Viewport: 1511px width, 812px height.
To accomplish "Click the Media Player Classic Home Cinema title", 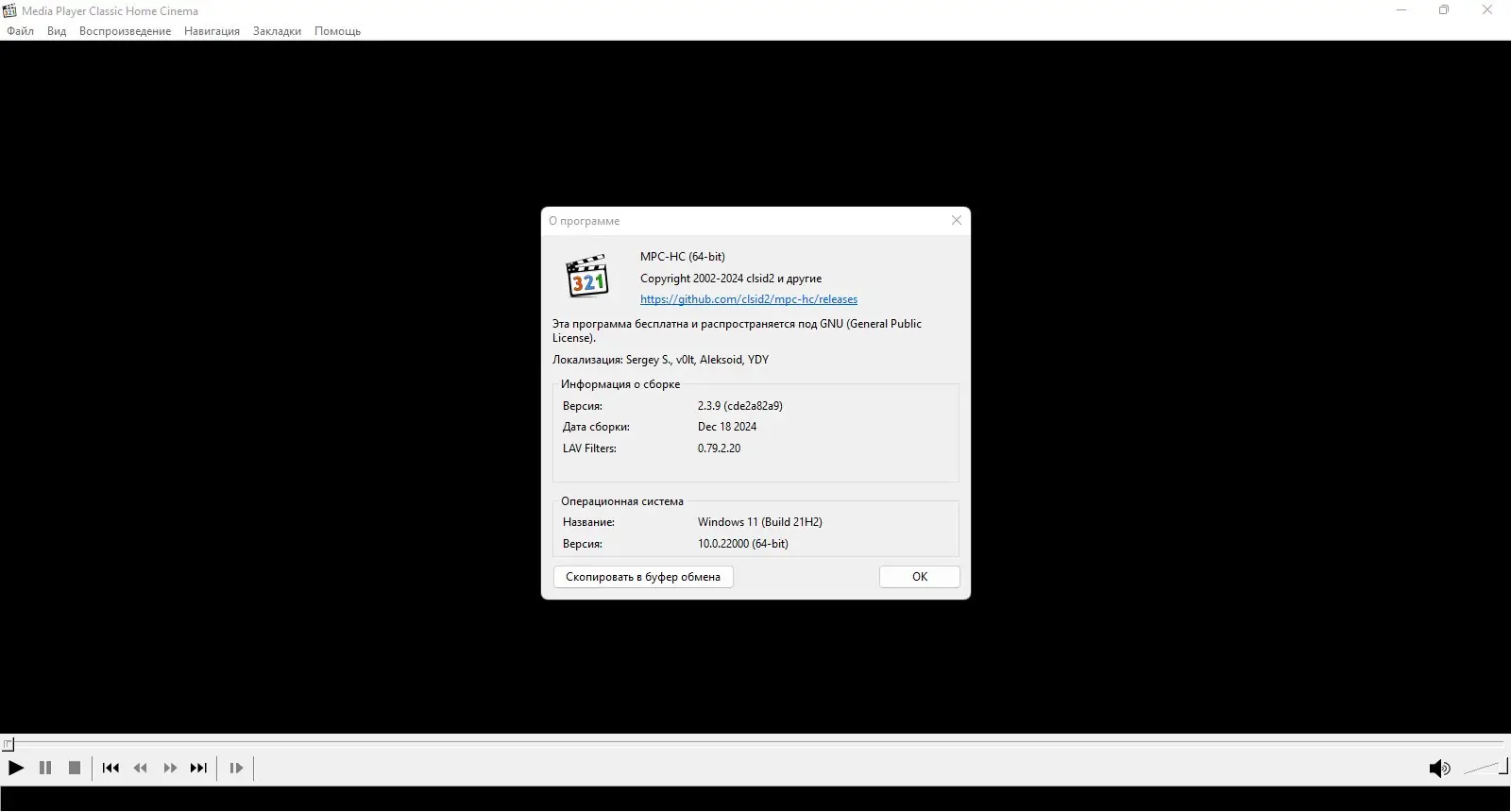I will (110, 11).
